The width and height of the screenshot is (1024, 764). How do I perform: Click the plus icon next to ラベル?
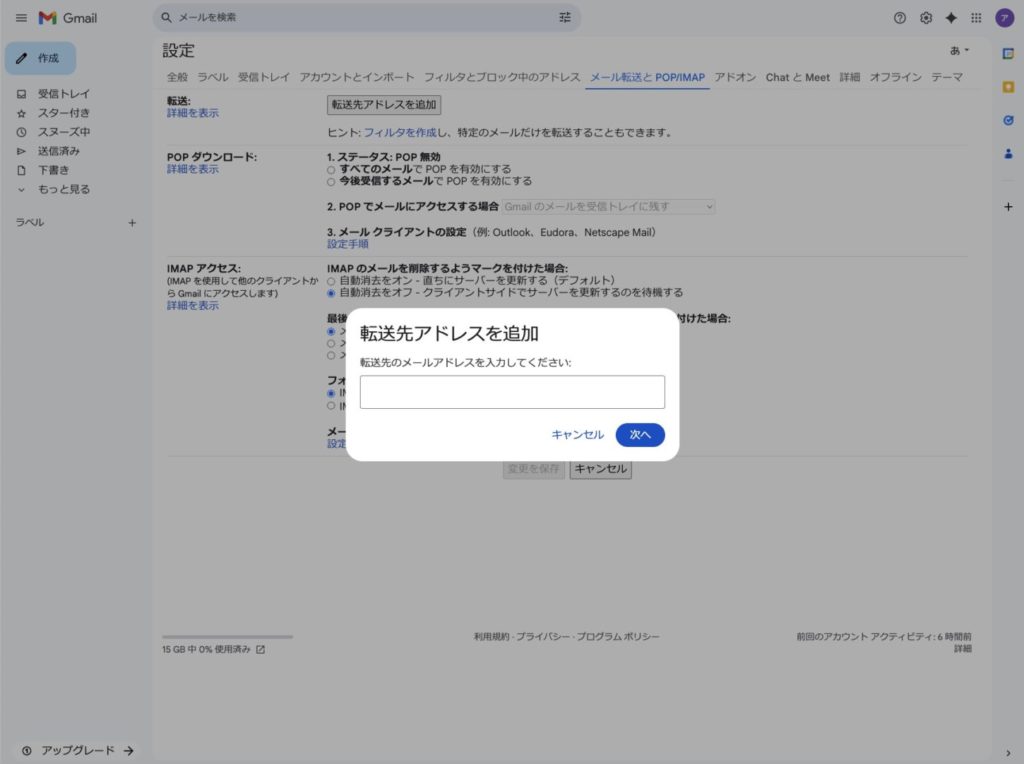132,223
